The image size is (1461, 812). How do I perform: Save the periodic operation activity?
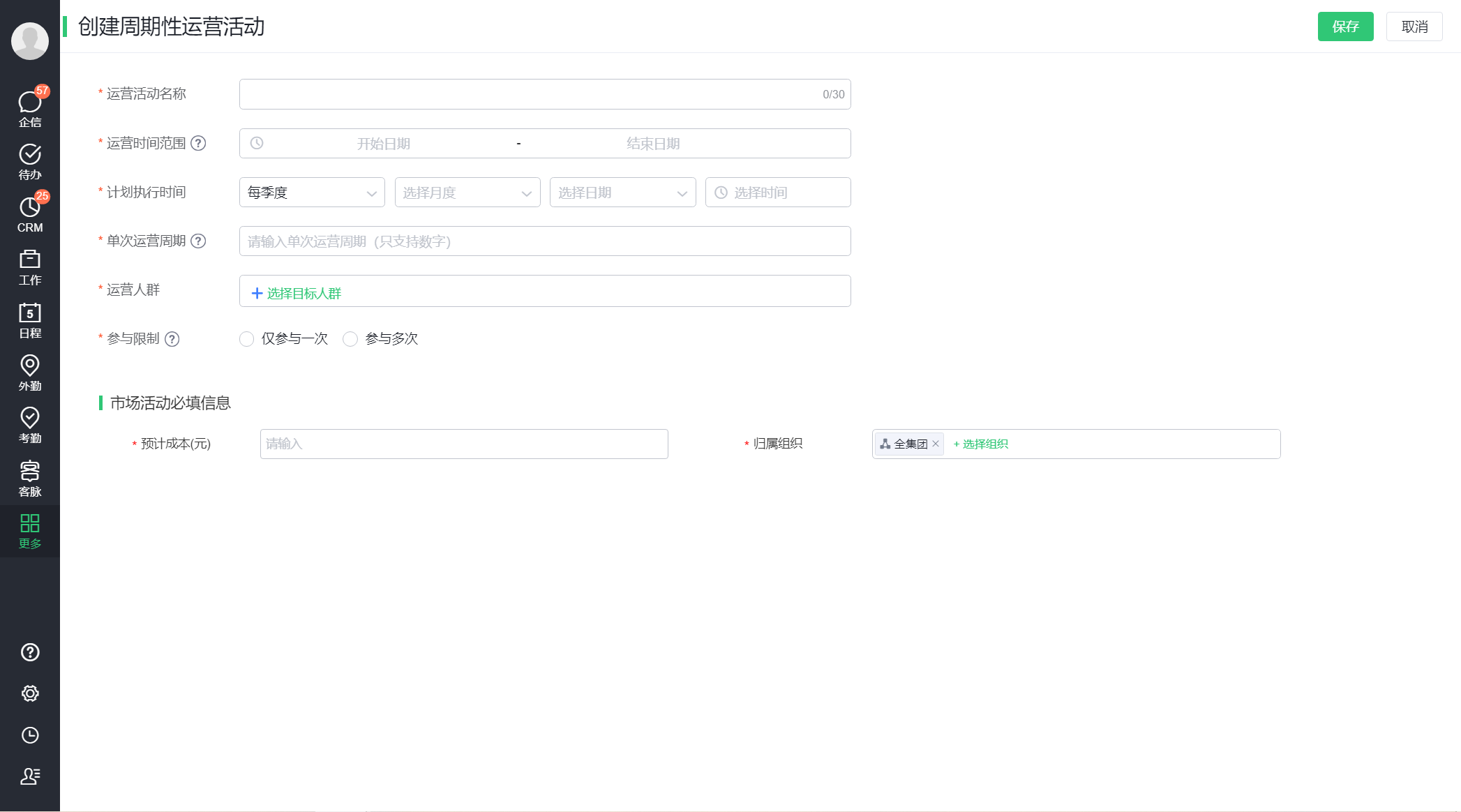click(x=1345, y=27)
